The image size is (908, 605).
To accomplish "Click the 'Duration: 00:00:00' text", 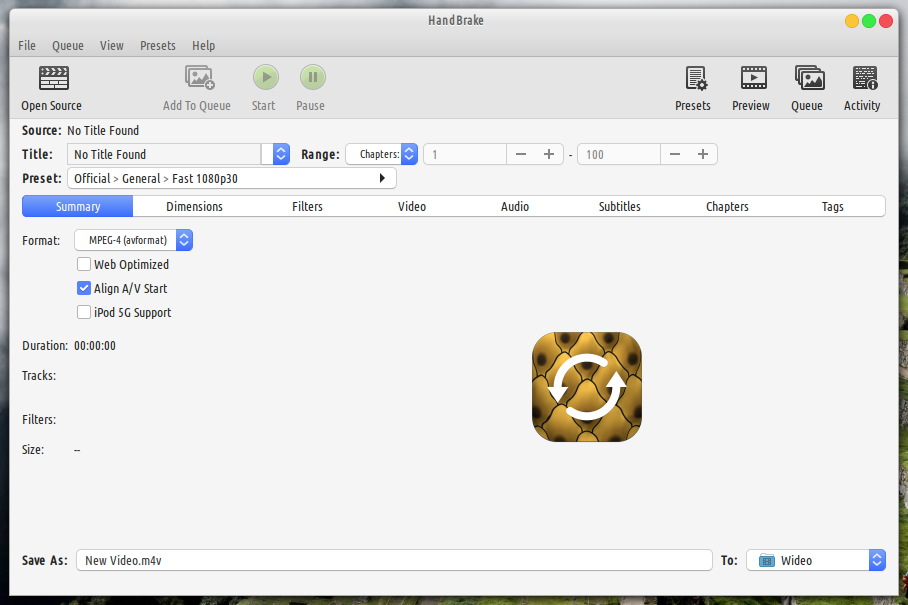I will click(69, 346).
